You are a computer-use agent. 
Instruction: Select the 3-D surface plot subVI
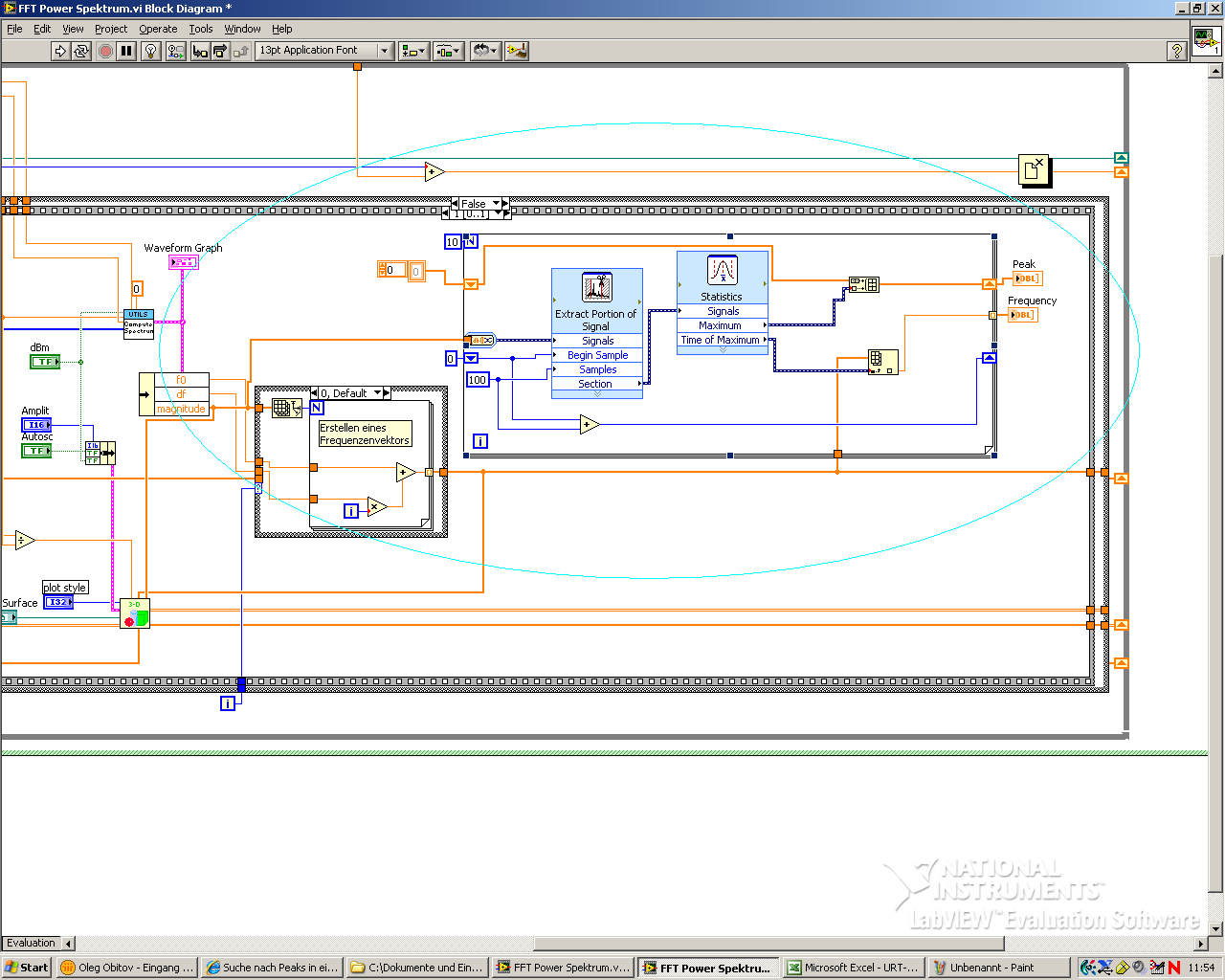[x=135, y=613]
